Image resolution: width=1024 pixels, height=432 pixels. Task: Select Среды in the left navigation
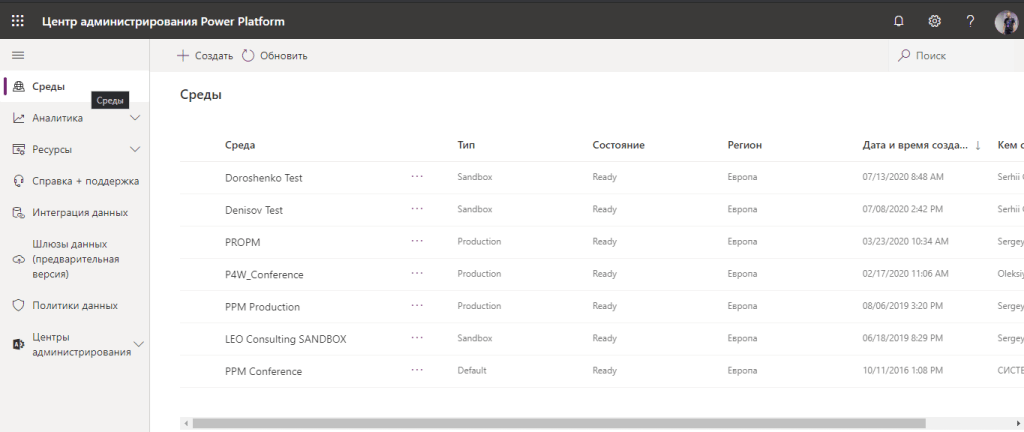click(48, 87)
